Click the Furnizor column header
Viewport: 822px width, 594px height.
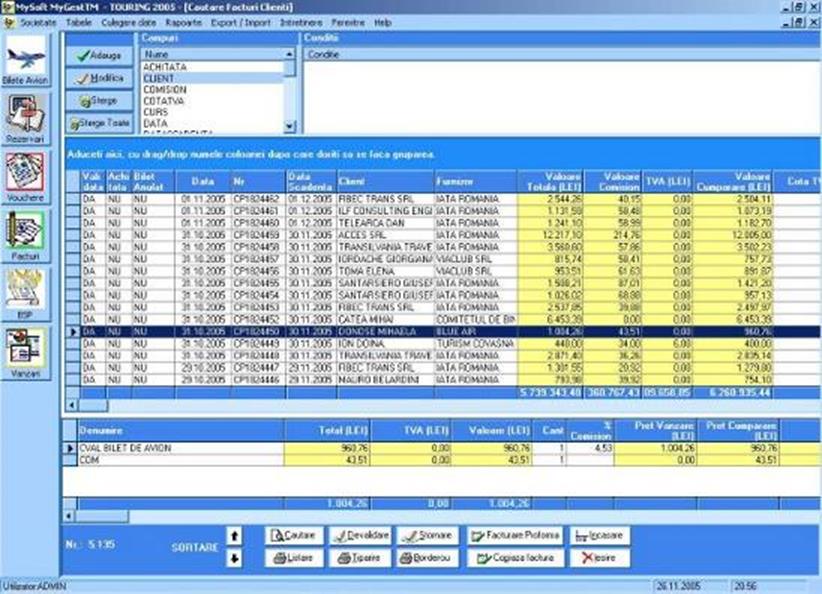tap(475, 181)
